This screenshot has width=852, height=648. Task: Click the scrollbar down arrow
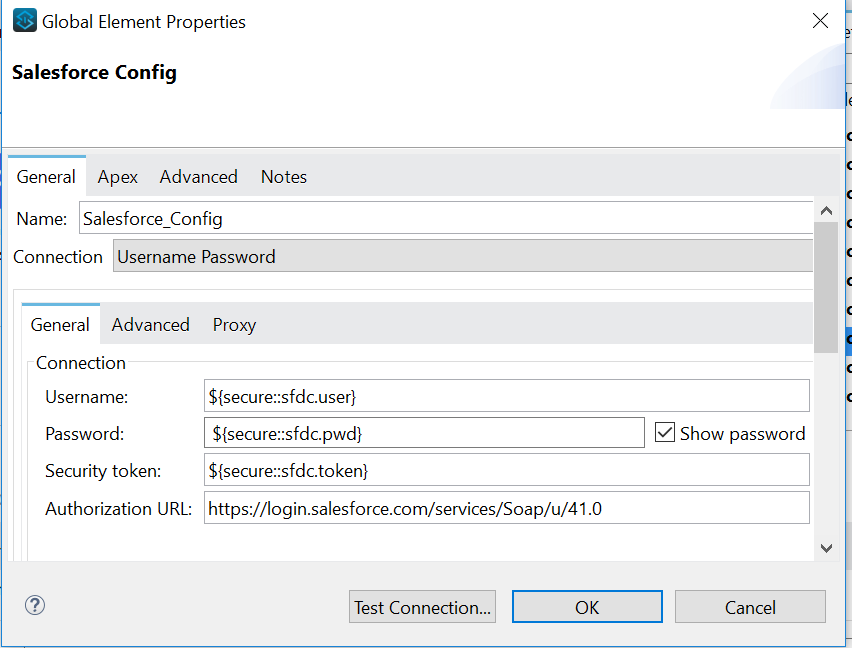(827, 547)
